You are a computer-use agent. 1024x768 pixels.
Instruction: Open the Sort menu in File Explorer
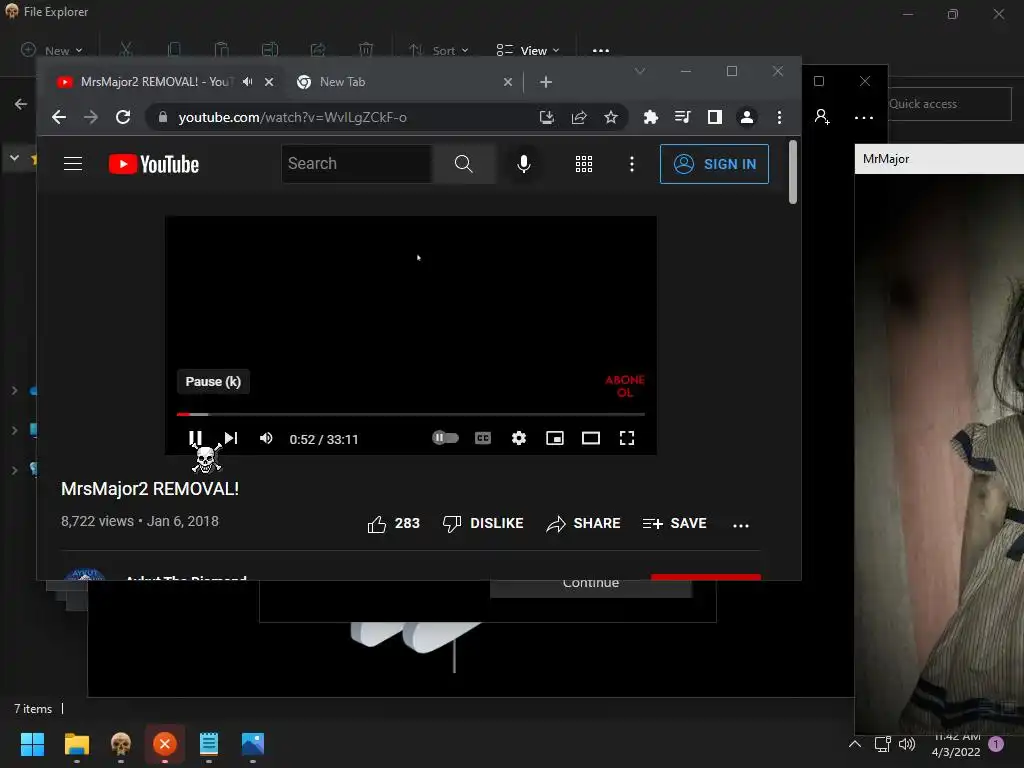439,50
